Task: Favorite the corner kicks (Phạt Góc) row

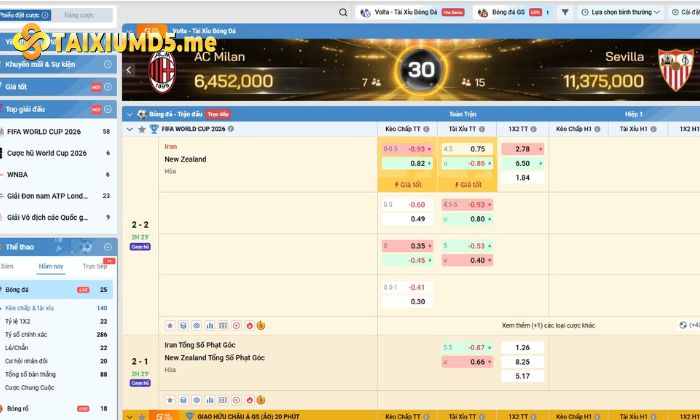Action: pyautogui.click(x=170, y=400)
